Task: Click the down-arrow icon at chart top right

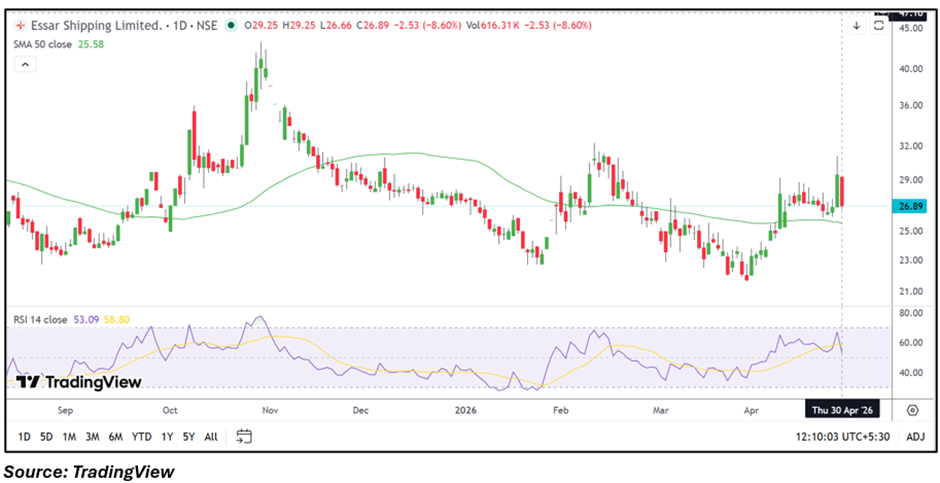Action: click(857, 25)
